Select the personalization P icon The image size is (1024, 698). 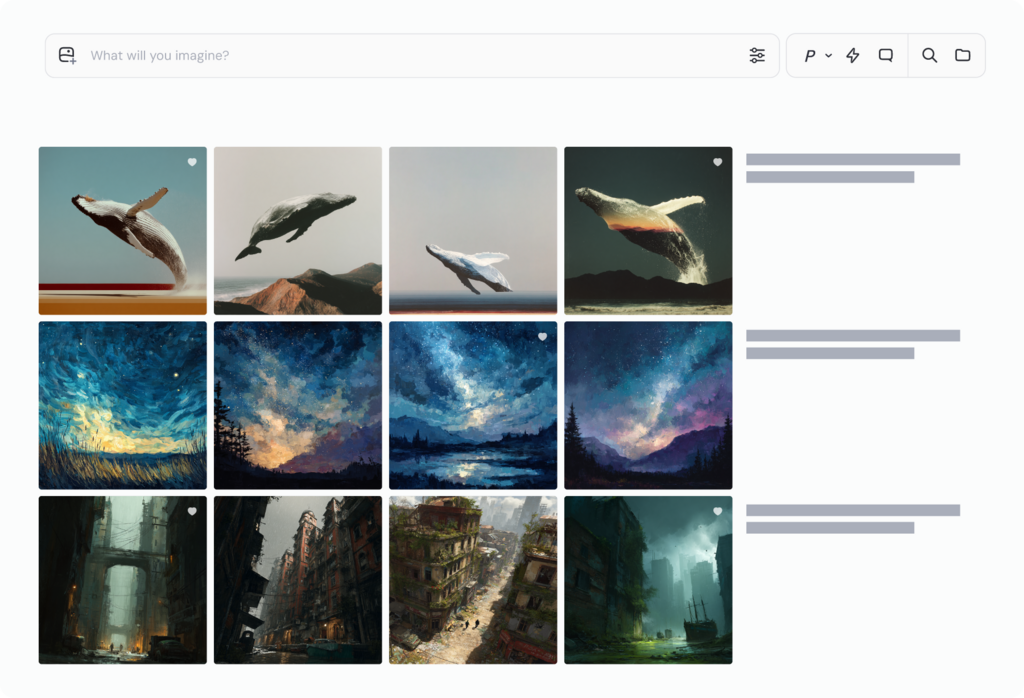click(810, 55)
